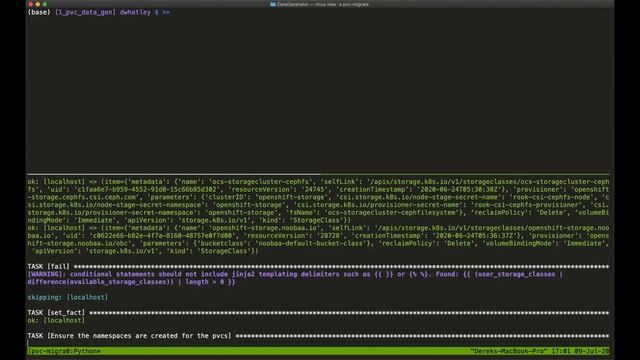Click the time '17:01' in tmux status bar
This screenshot has height=360, width=640.
(x=561, y=351)
